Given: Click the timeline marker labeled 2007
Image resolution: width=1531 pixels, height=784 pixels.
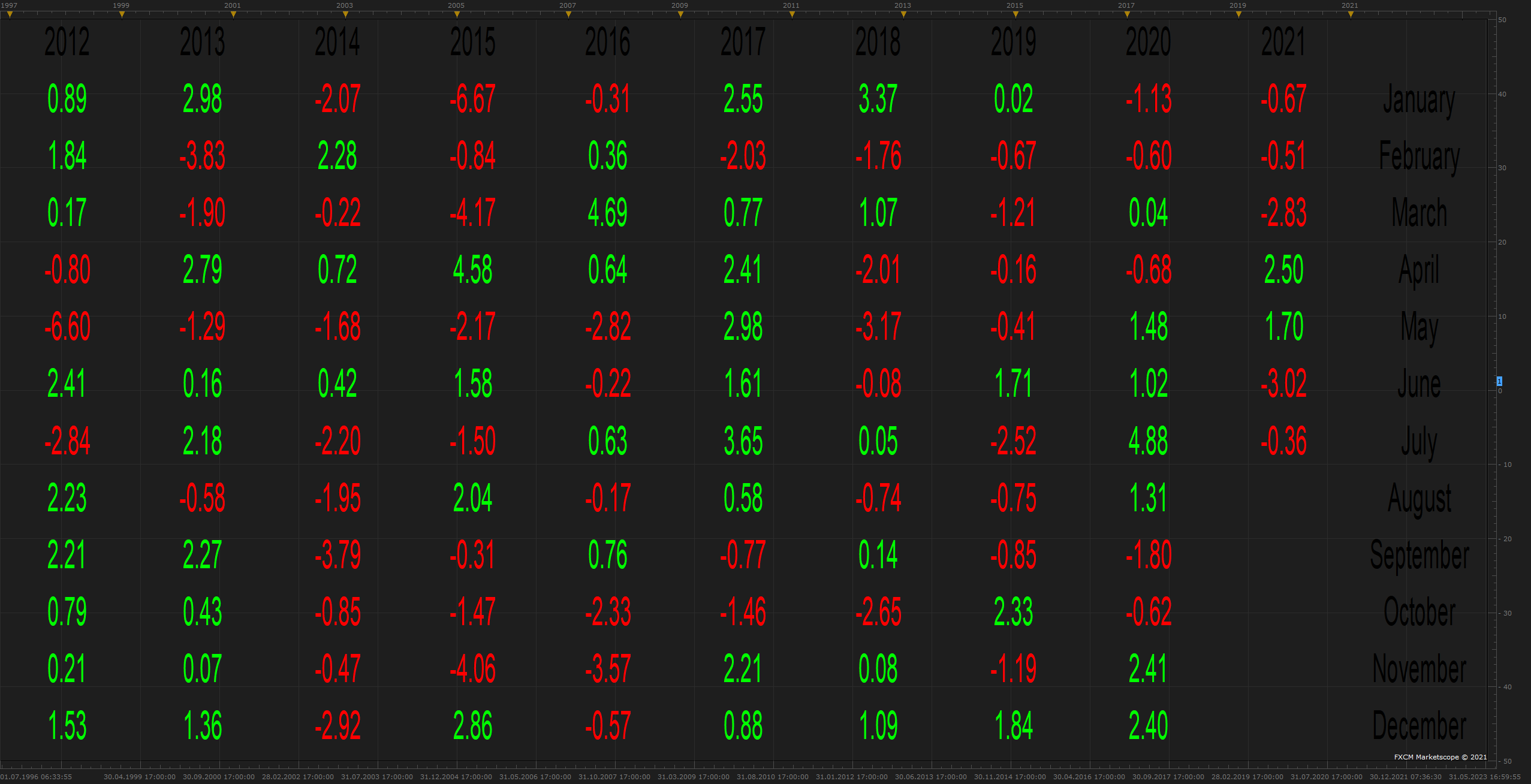Looking at the screenshot, I should pos(568,14).
